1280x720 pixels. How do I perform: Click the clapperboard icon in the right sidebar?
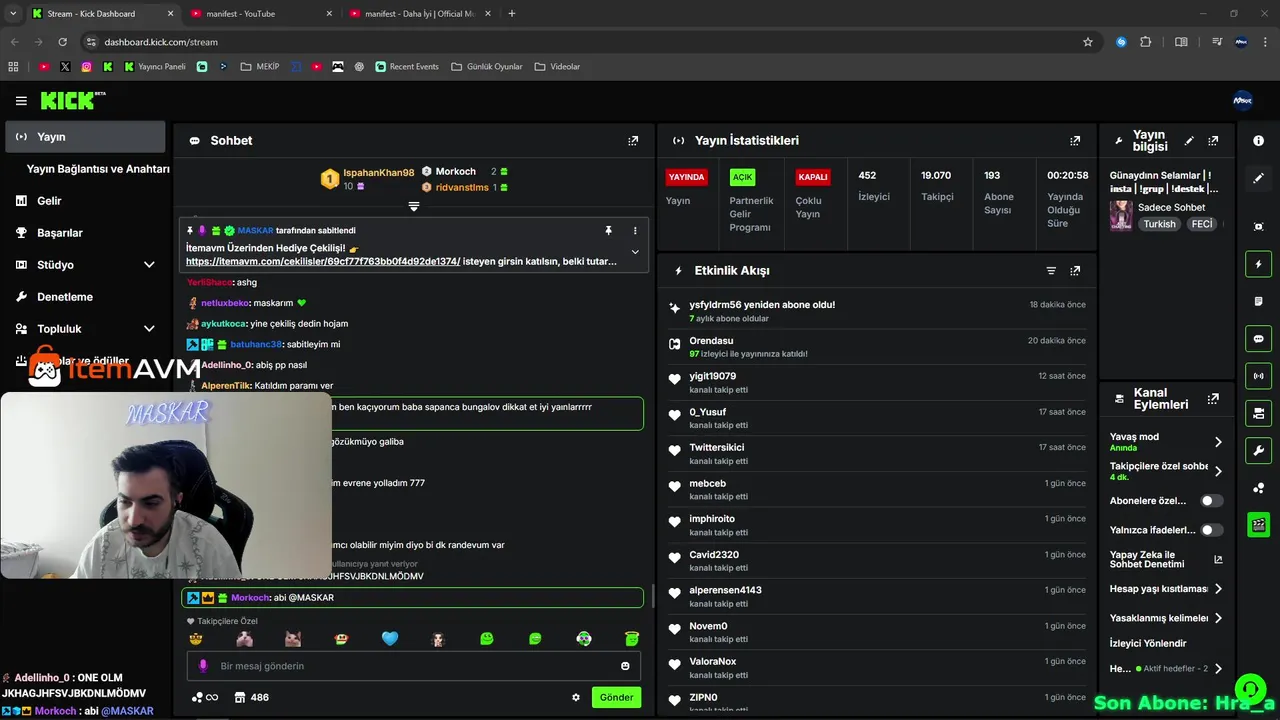click(x=1258, y=524)
